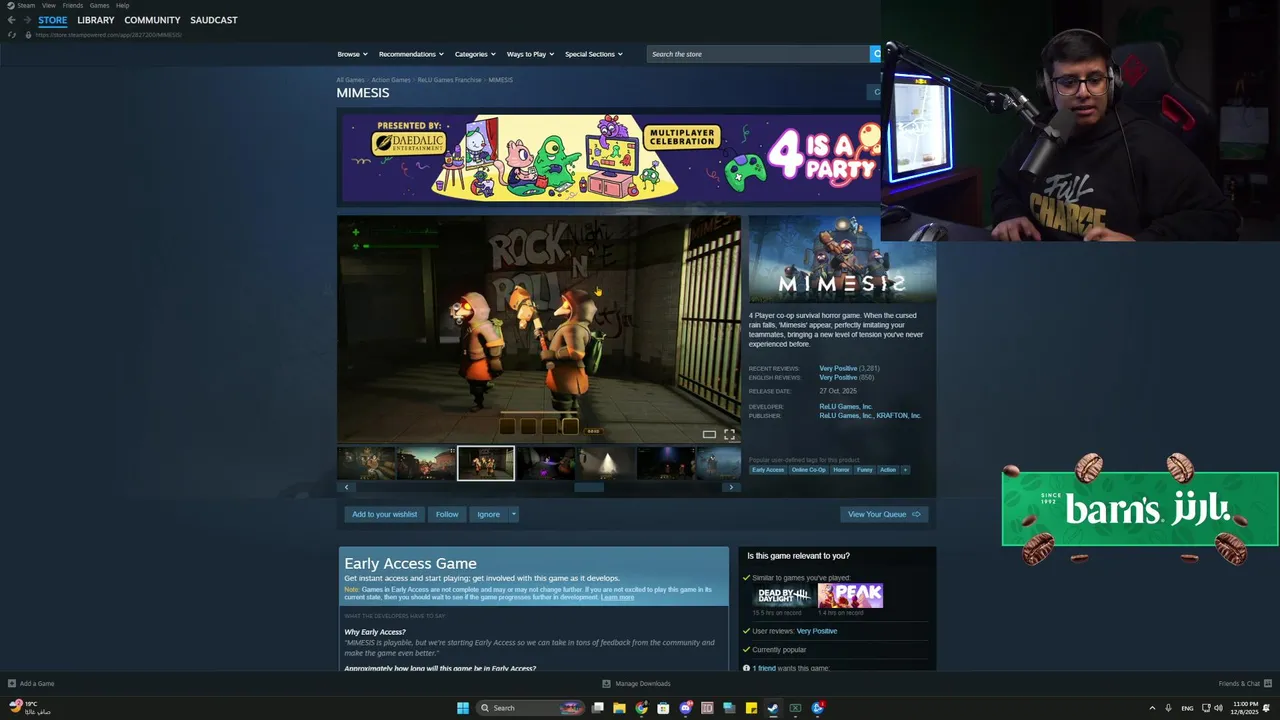This screenshot has height=720, width=1280.
Task: Reload the store page with refresh icon
Action: point(12,35)
